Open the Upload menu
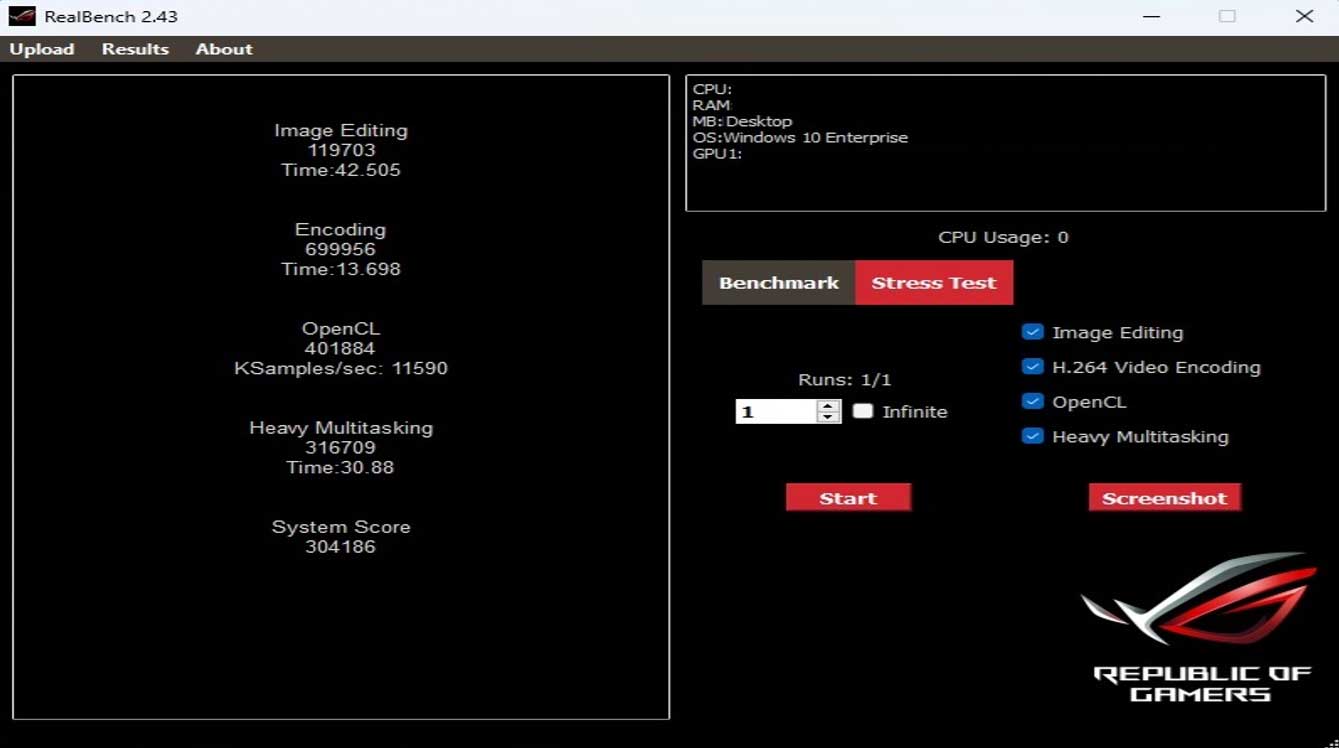 [x=42, y=49]
